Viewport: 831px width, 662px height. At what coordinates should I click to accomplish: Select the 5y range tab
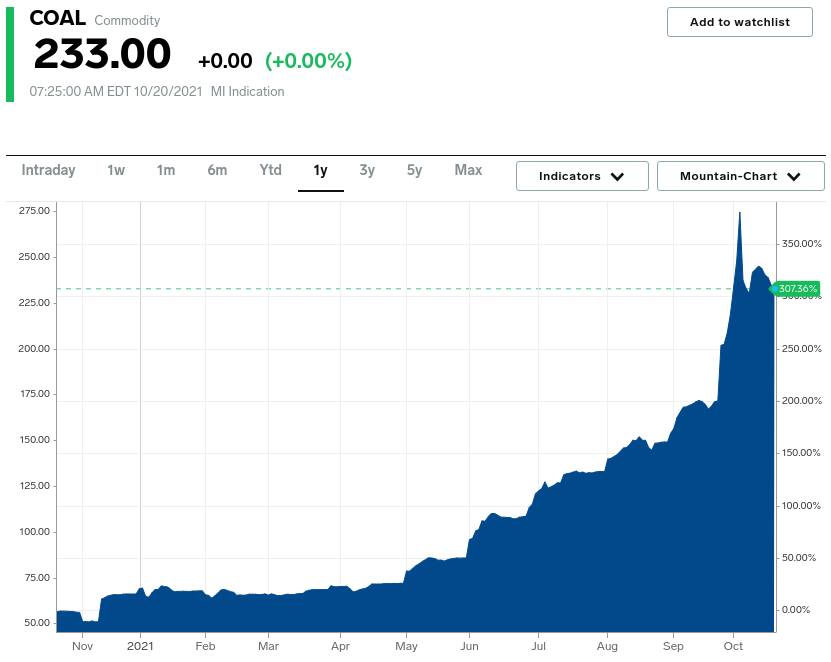[414, 170]
